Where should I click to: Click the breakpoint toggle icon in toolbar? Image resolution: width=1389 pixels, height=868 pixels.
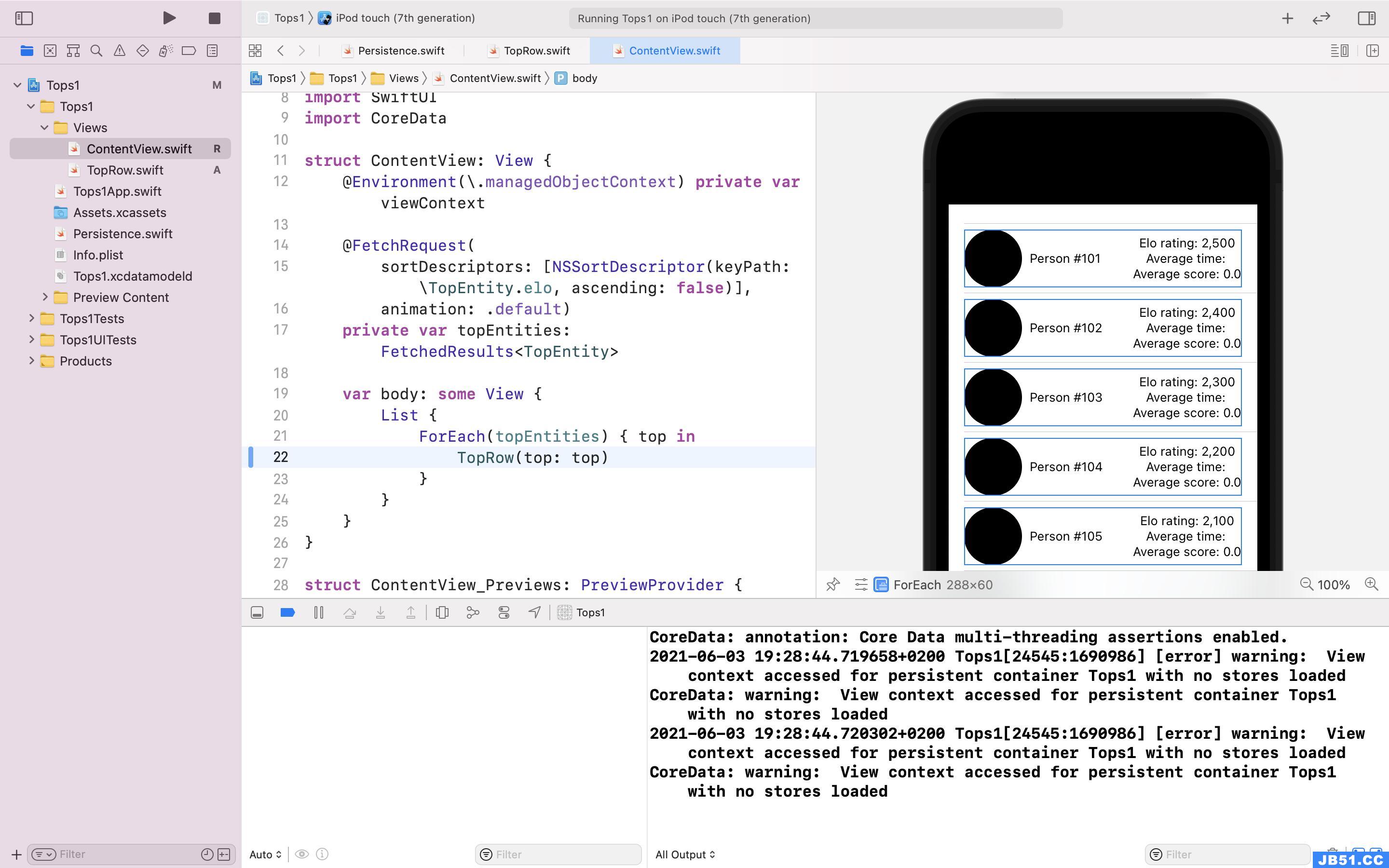(289, 612)
